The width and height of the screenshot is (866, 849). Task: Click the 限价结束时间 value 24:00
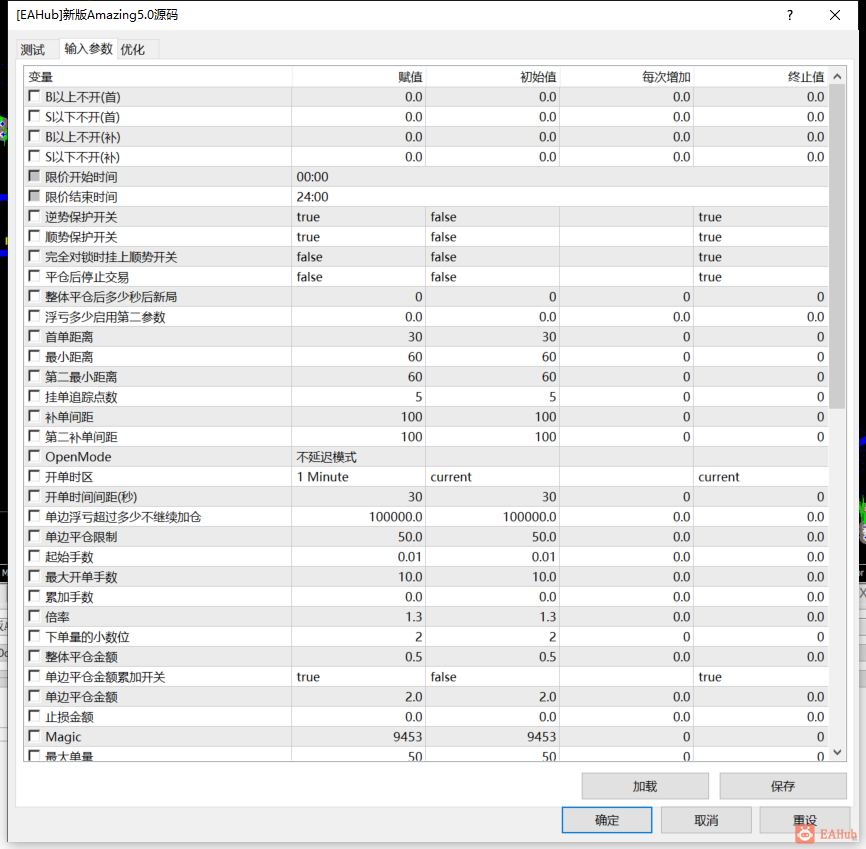[x=560, y=197]
